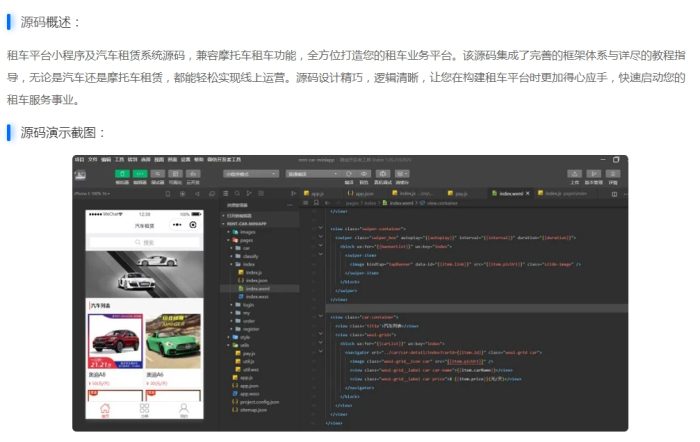
Task: Toggle the green Simulator button in toolbar
Action: tap(122, 173)
